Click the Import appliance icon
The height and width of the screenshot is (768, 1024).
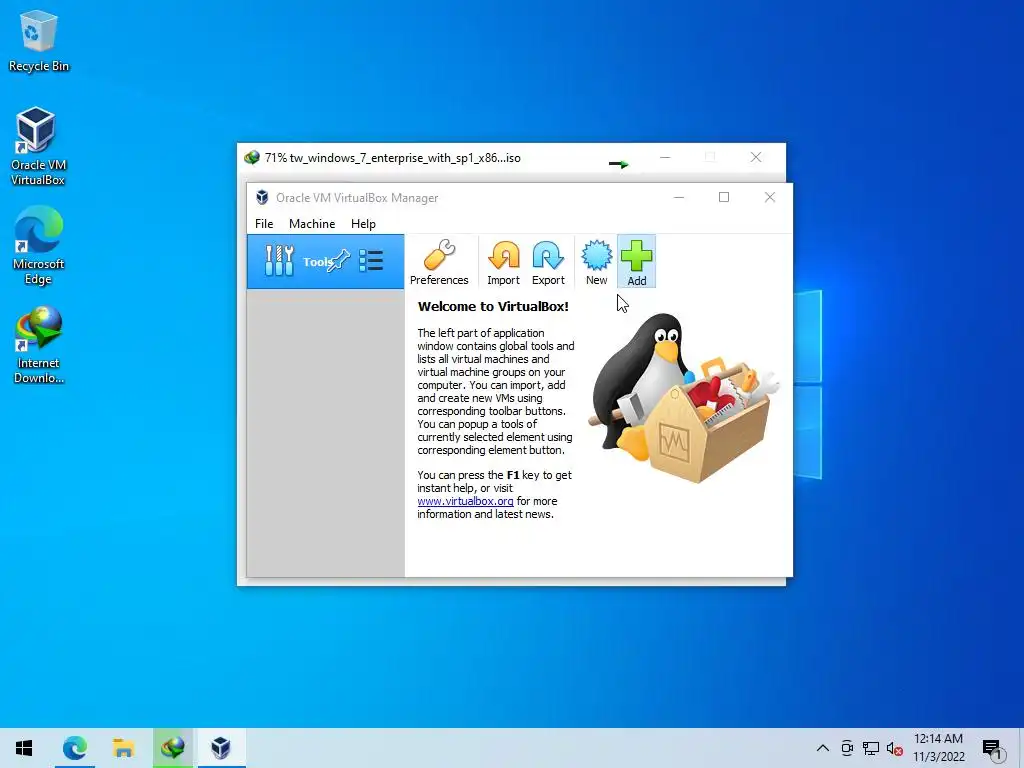pyautogui.click(x=503, y=262)
